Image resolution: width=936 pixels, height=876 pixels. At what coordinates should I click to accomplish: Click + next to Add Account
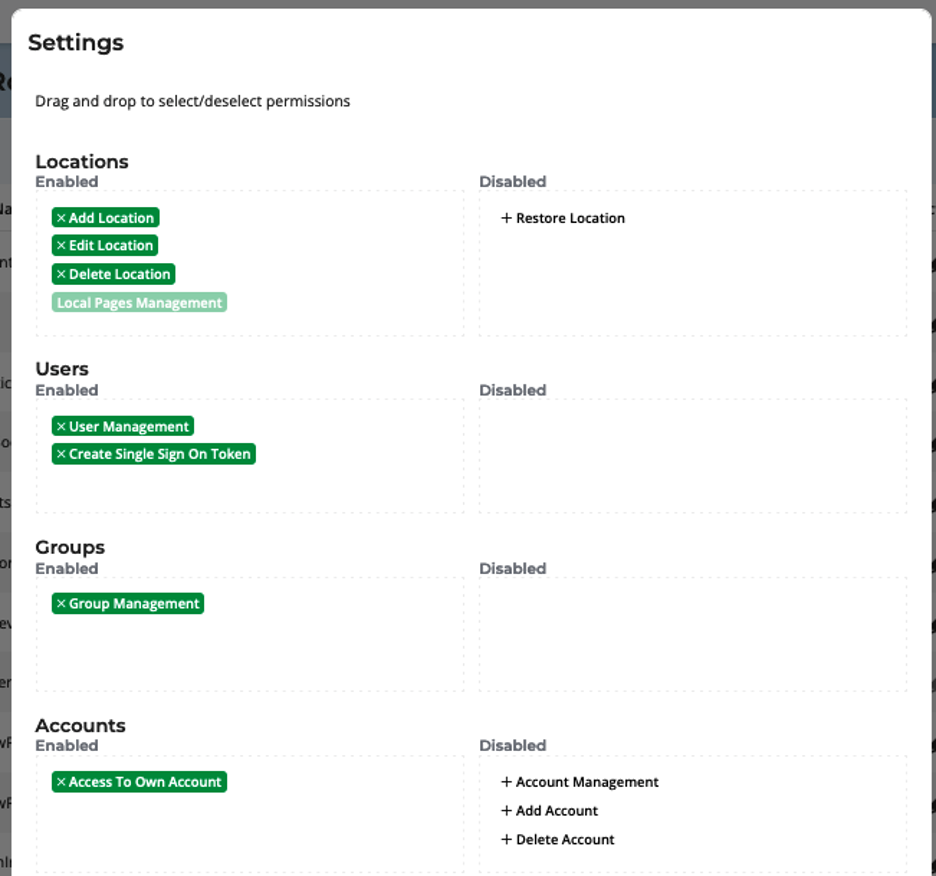[505, 811]
